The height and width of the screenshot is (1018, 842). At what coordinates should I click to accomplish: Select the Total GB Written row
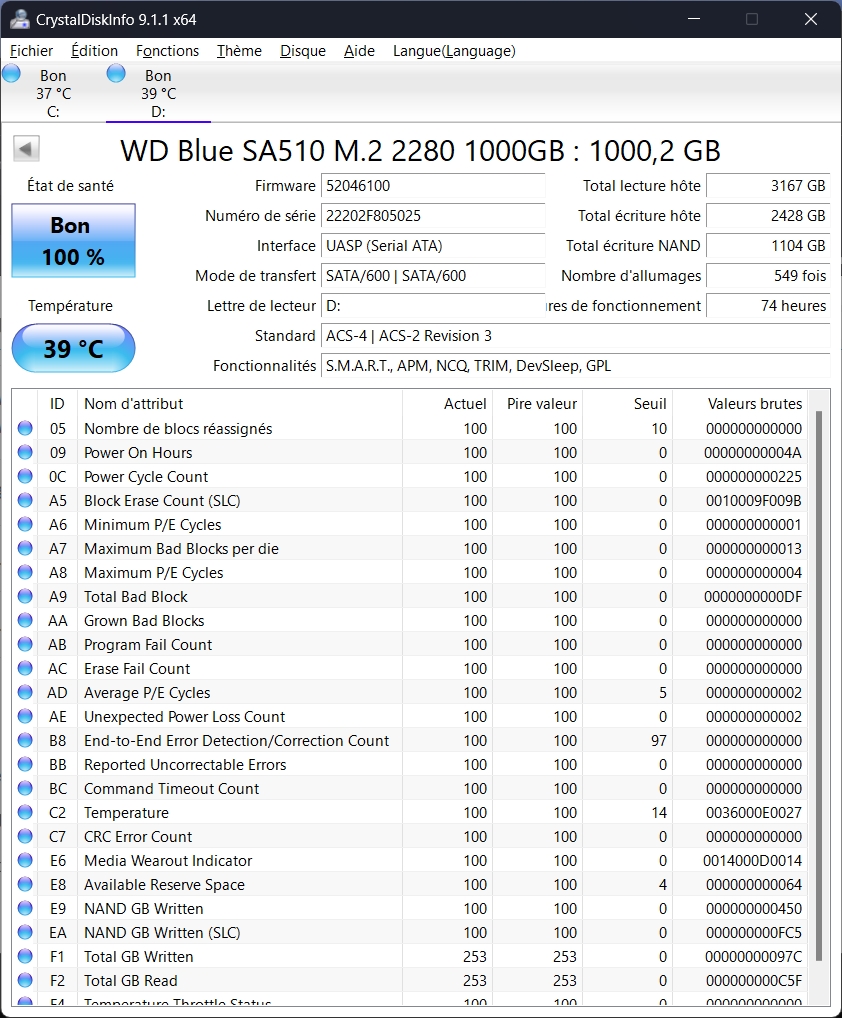[411, 957]
